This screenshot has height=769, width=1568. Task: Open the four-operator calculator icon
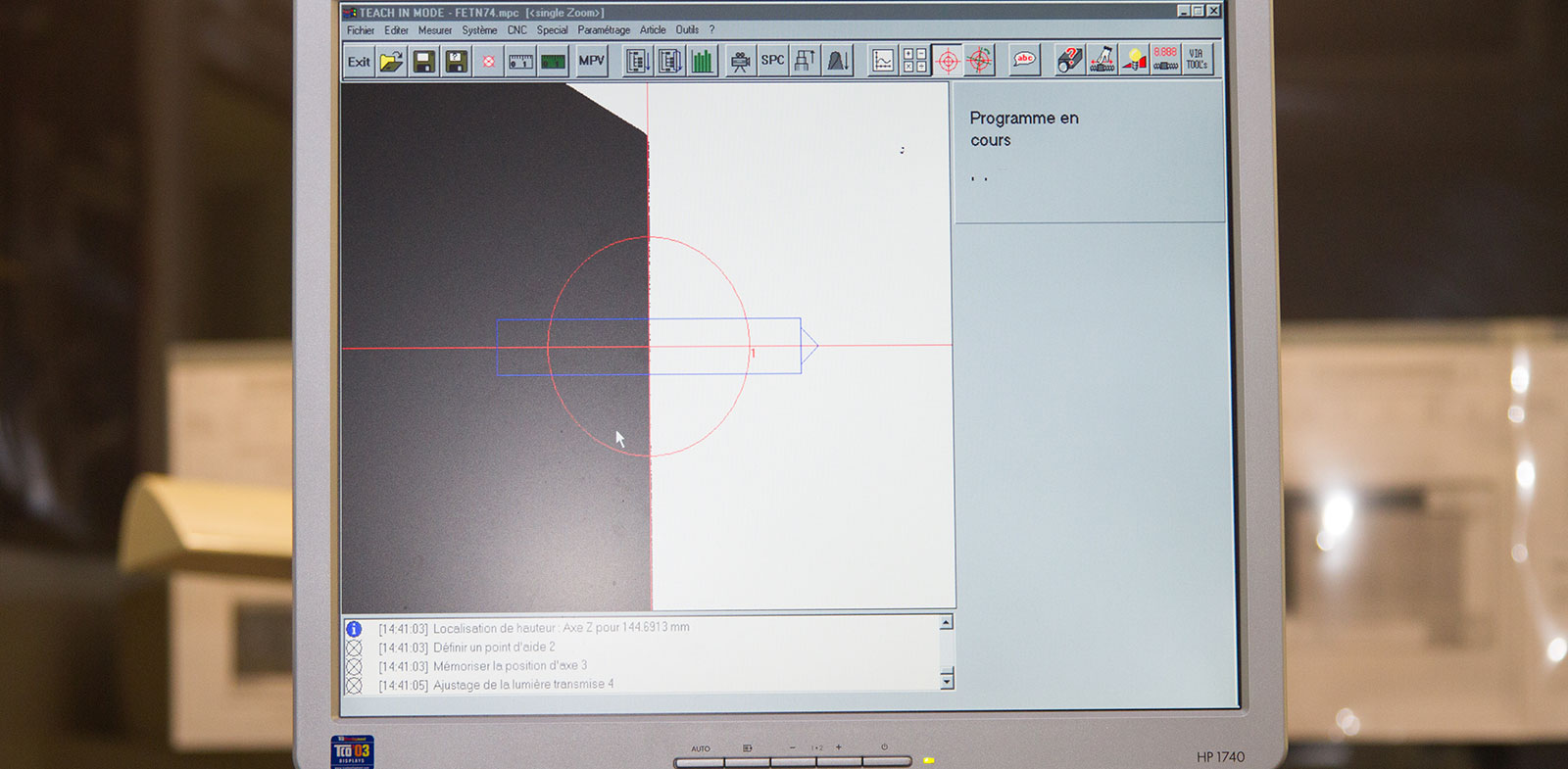[x=914, y=61]
